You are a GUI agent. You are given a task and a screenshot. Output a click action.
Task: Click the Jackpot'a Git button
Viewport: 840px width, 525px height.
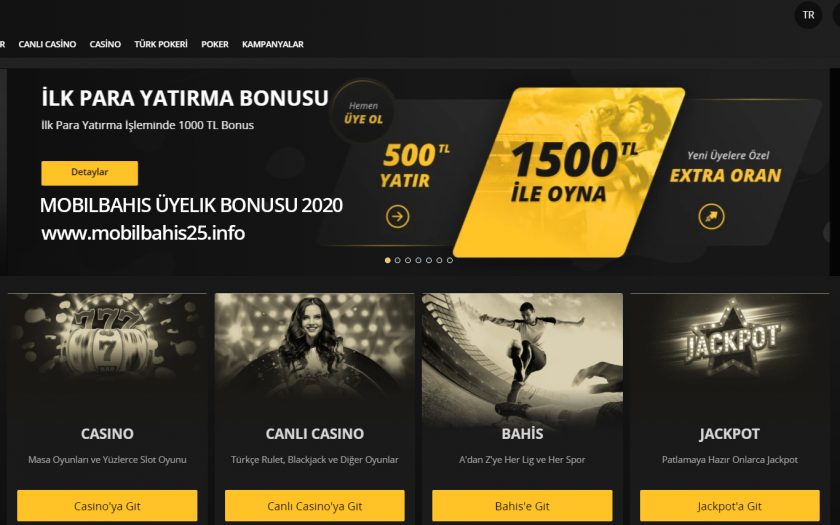pyautogui.click(x=730, y=506)
